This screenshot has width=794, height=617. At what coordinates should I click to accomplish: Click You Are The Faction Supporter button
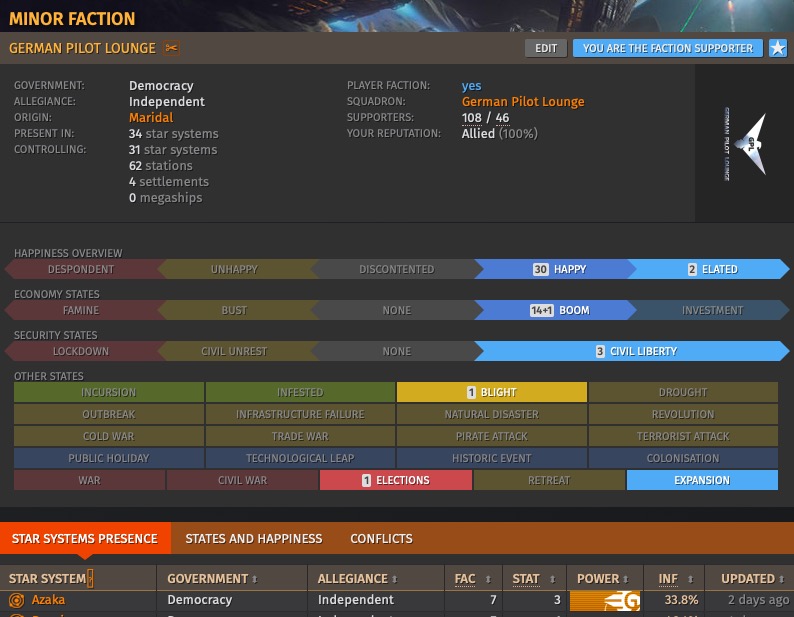tap(667, 48)
